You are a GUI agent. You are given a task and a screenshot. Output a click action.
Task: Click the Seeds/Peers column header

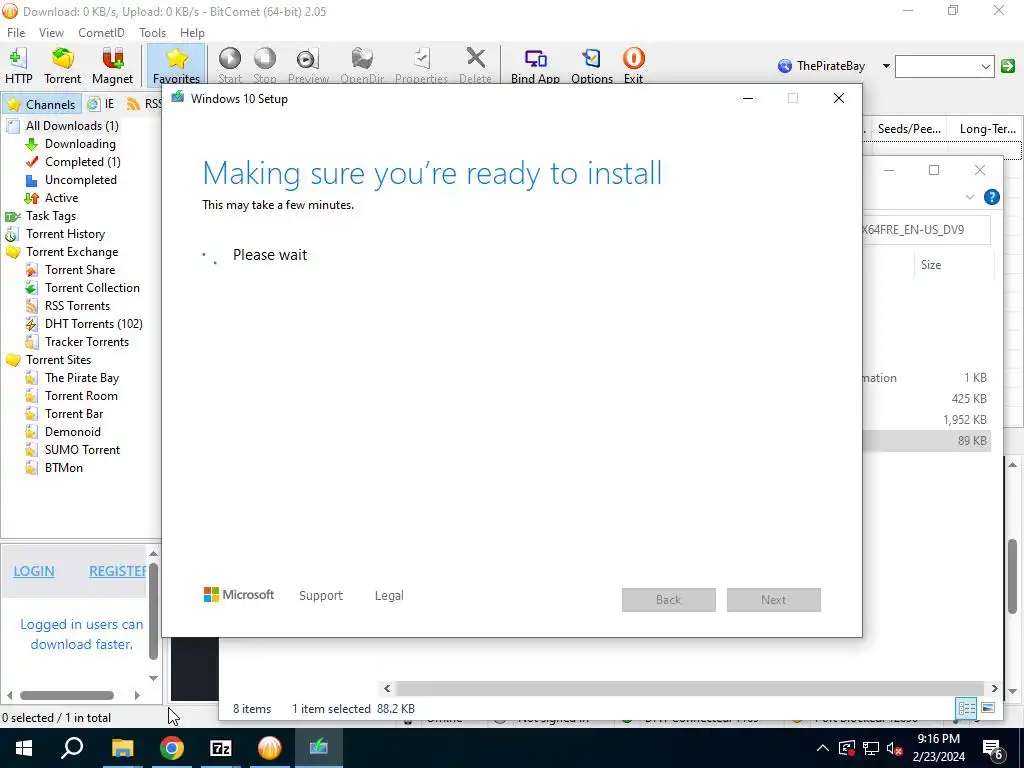909,129
